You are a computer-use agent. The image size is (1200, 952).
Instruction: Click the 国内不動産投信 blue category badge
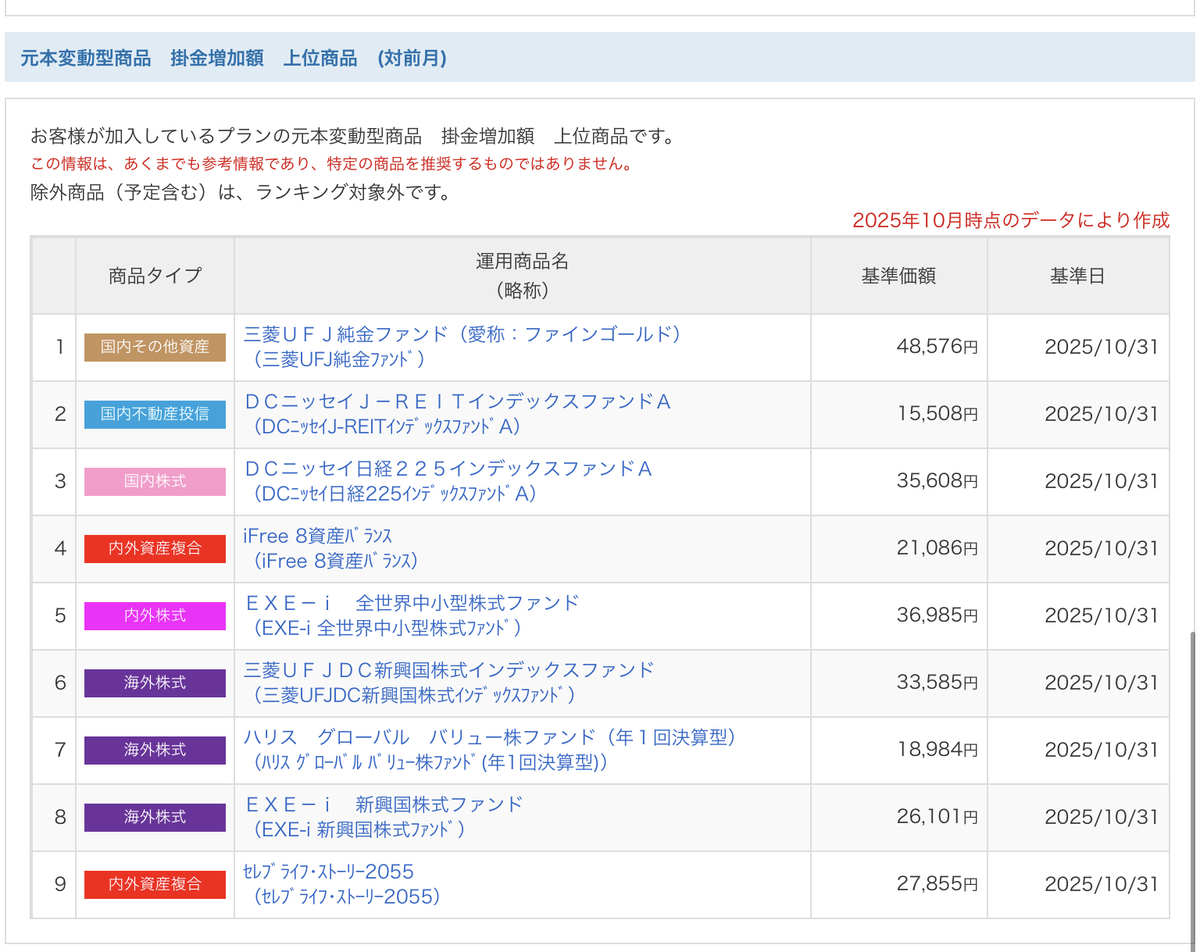(x=155, y=414)
